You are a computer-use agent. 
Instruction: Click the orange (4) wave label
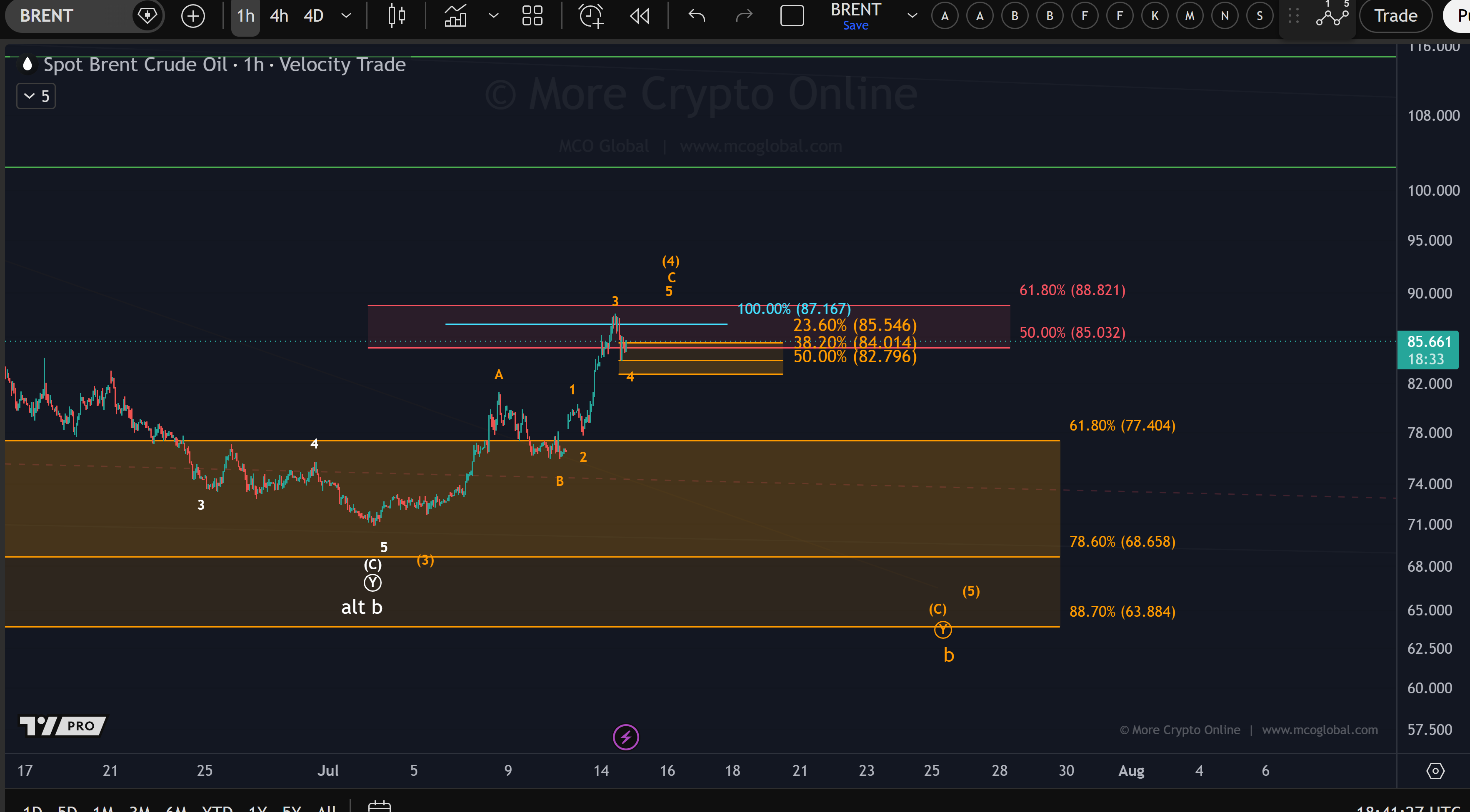(x=670, y=261)
